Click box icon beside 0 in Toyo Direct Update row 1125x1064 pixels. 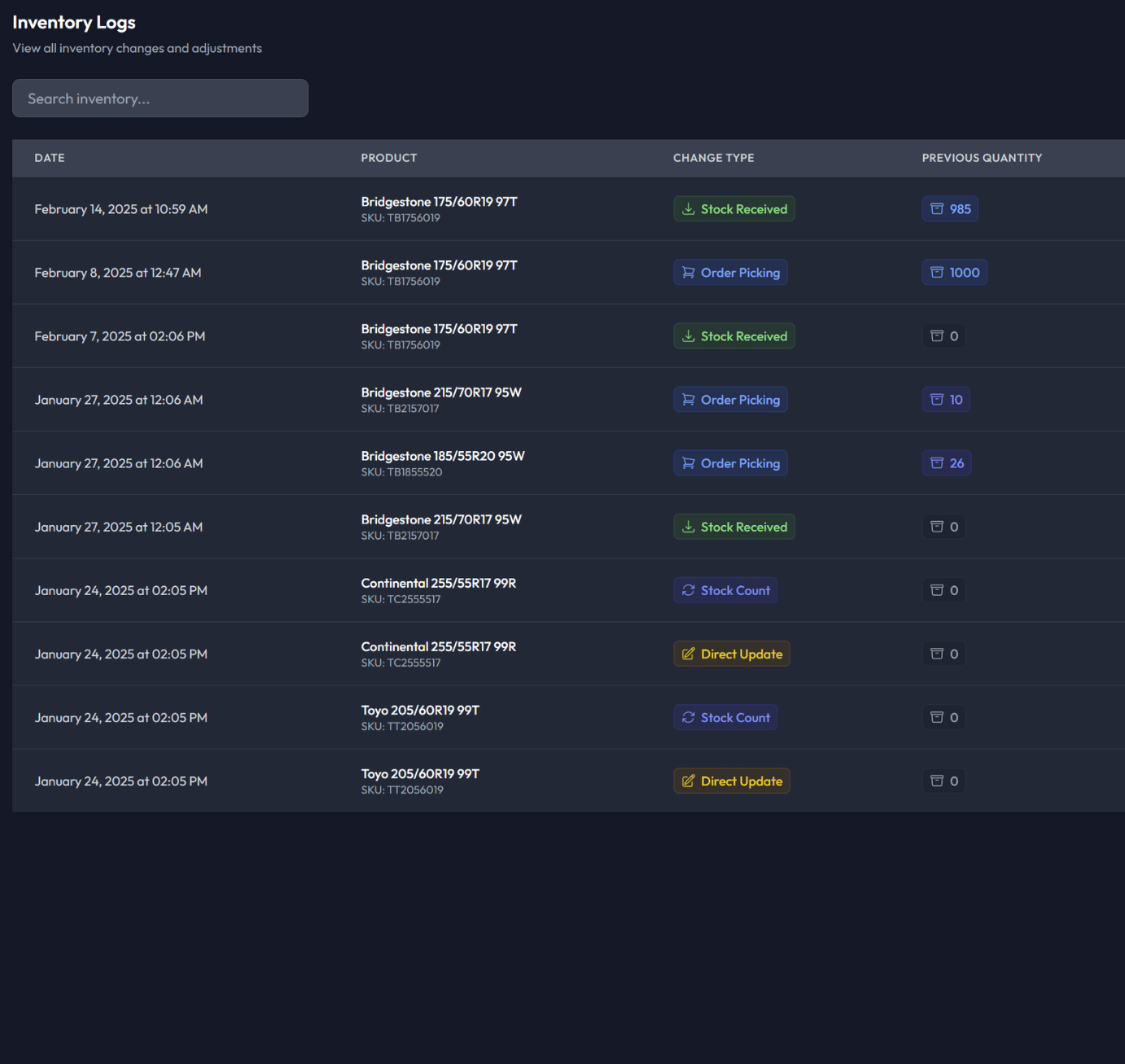[x=937, y=781]
